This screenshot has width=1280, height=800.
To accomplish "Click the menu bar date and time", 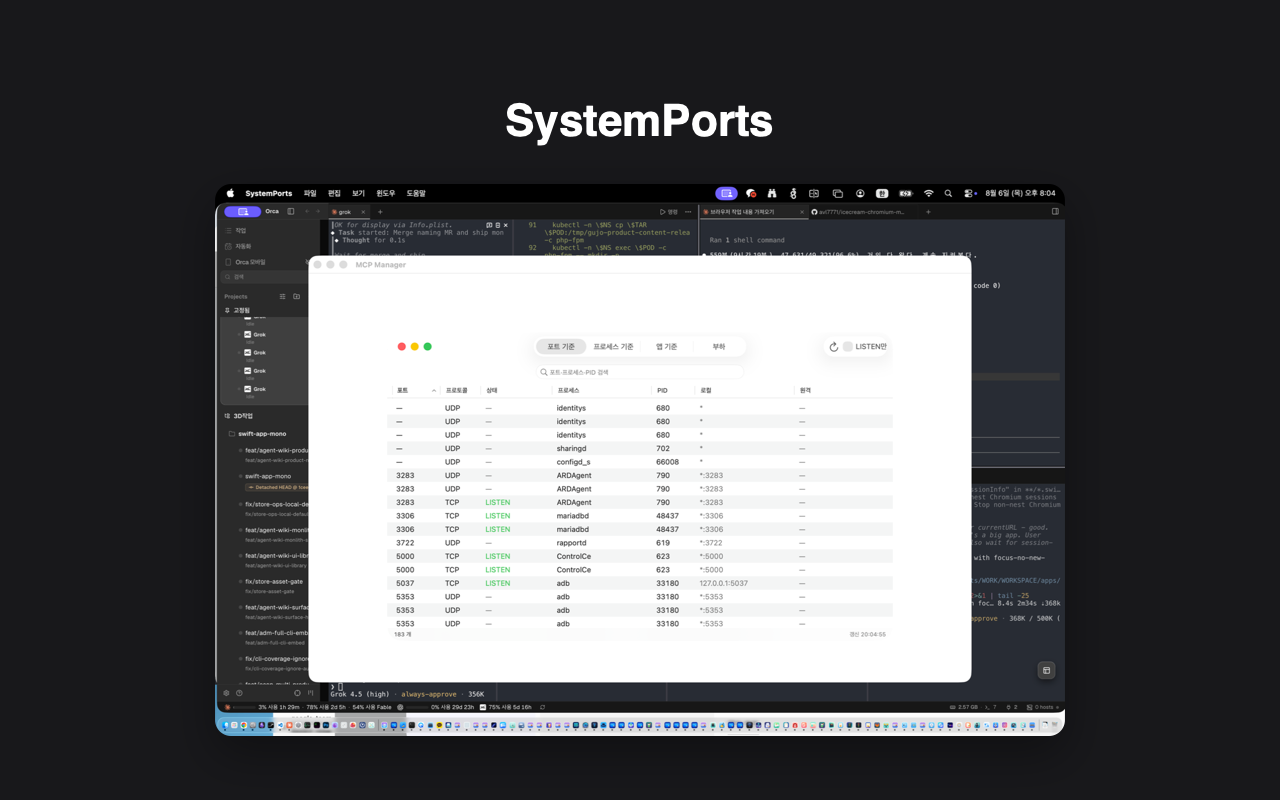I will point(1019,193).
